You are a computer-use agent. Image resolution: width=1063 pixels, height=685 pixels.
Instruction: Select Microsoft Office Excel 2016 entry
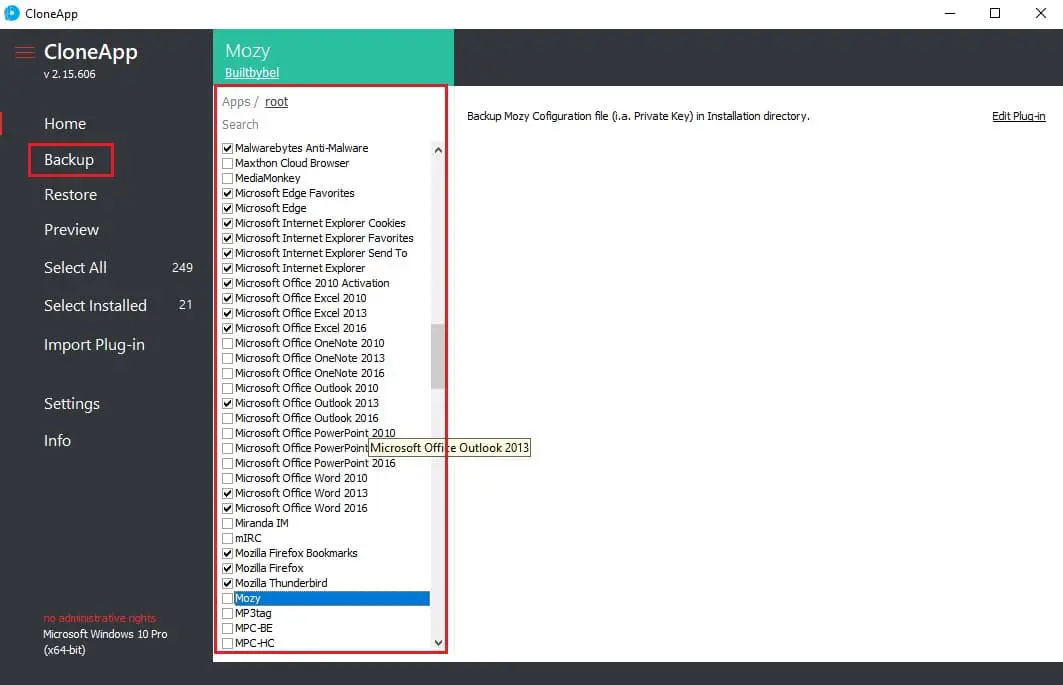tap(300, 328)
